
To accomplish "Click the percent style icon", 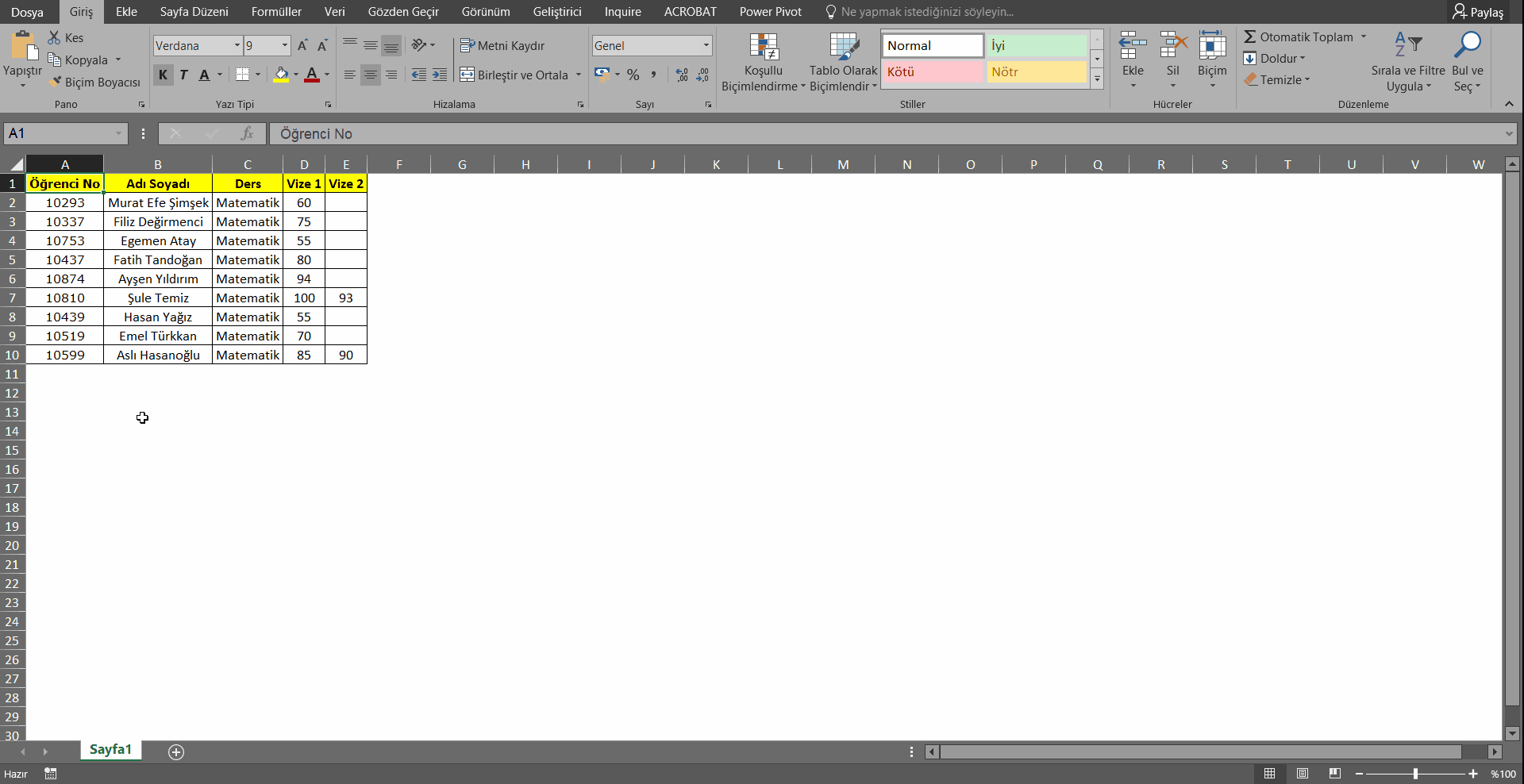I will pos(633,75).
